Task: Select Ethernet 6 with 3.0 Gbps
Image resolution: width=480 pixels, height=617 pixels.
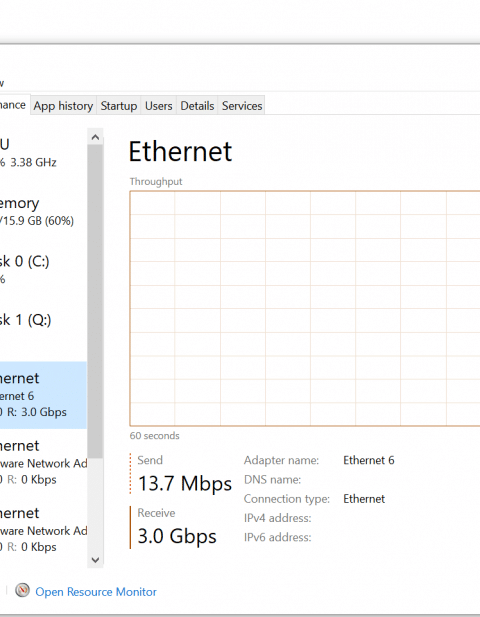Action: 43,395
